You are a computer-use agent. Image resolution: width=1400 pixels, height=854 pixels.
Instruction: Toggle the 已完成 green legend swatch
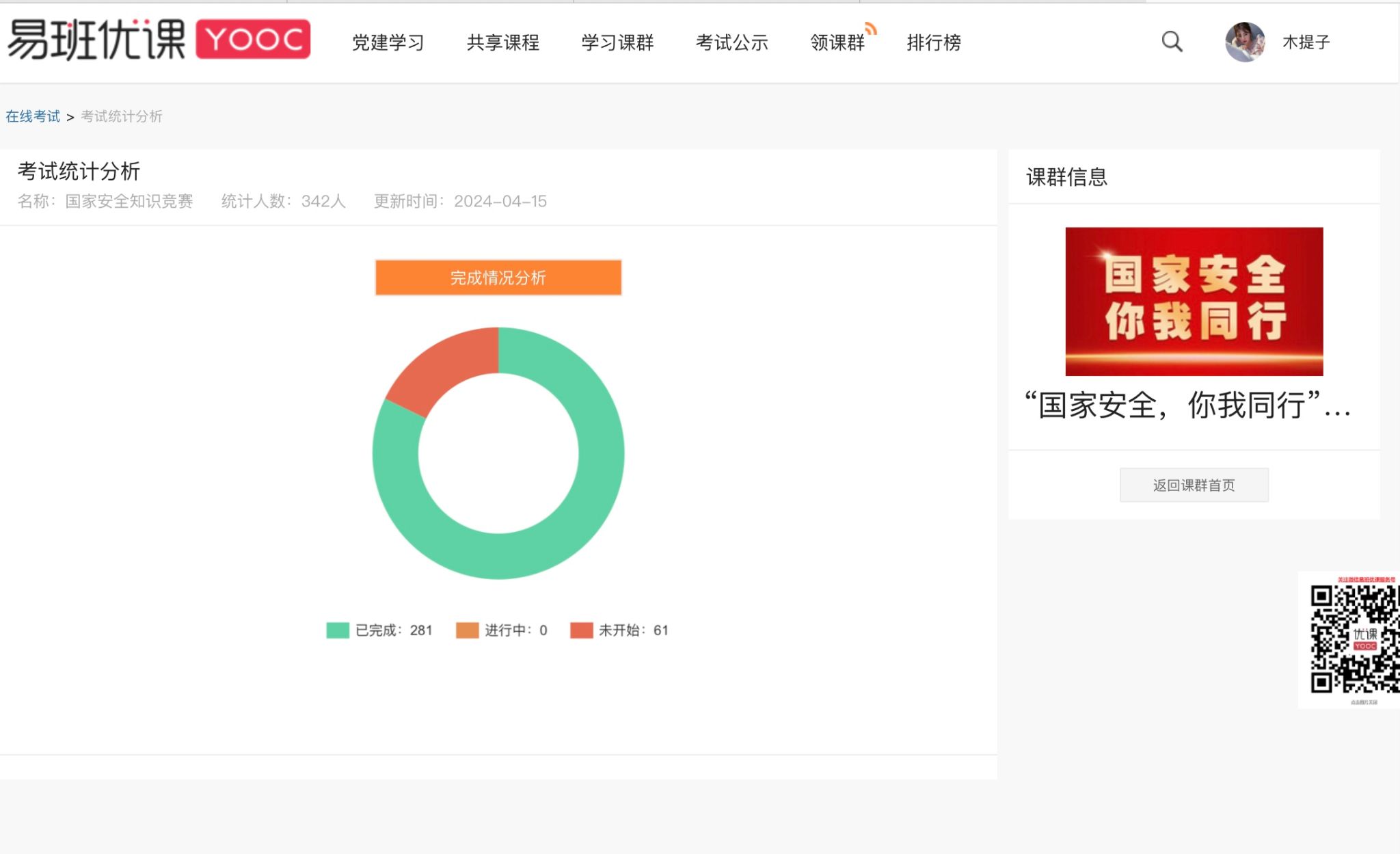(x=338, y=630)
